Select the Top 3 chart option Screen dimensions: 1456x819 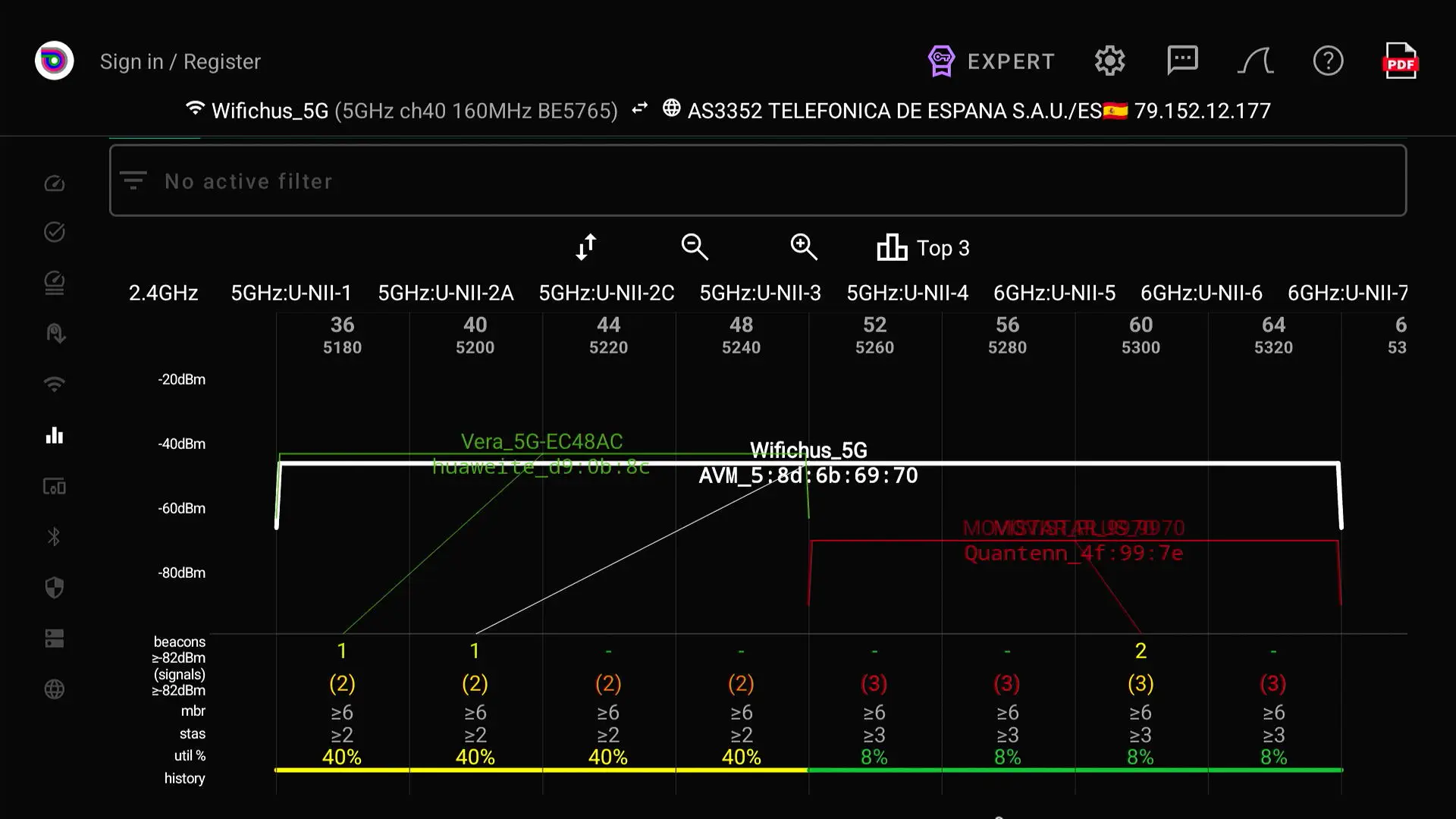(x=923, y=247)
